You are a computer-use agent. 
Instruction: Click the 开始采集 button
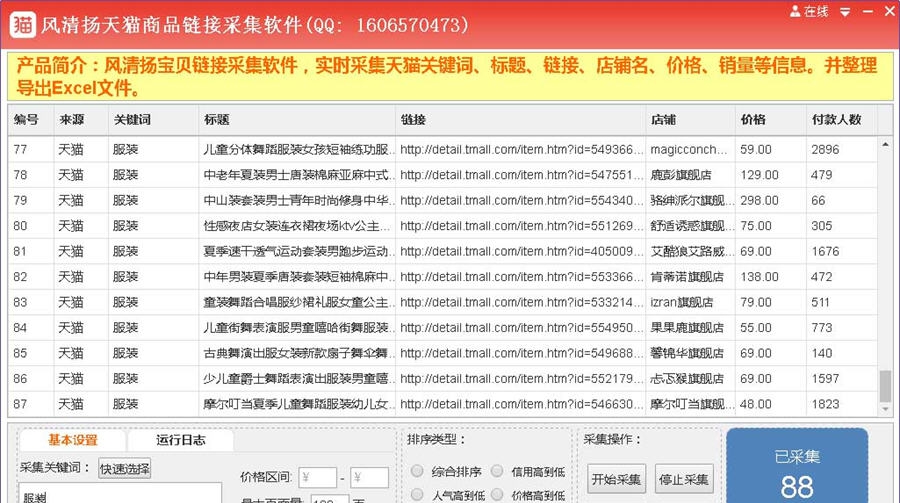click(616, 479)
